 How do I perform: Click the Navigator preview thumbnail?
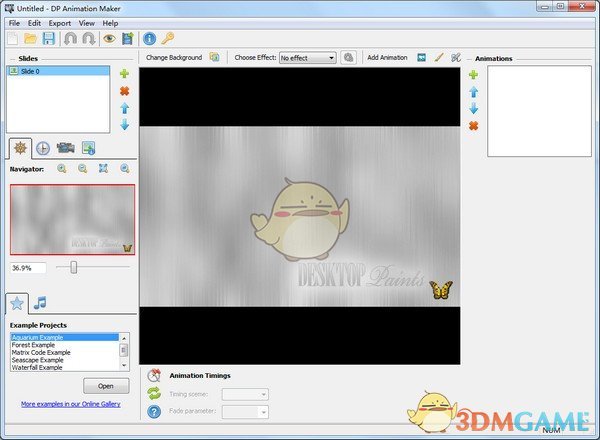point(72,220)
